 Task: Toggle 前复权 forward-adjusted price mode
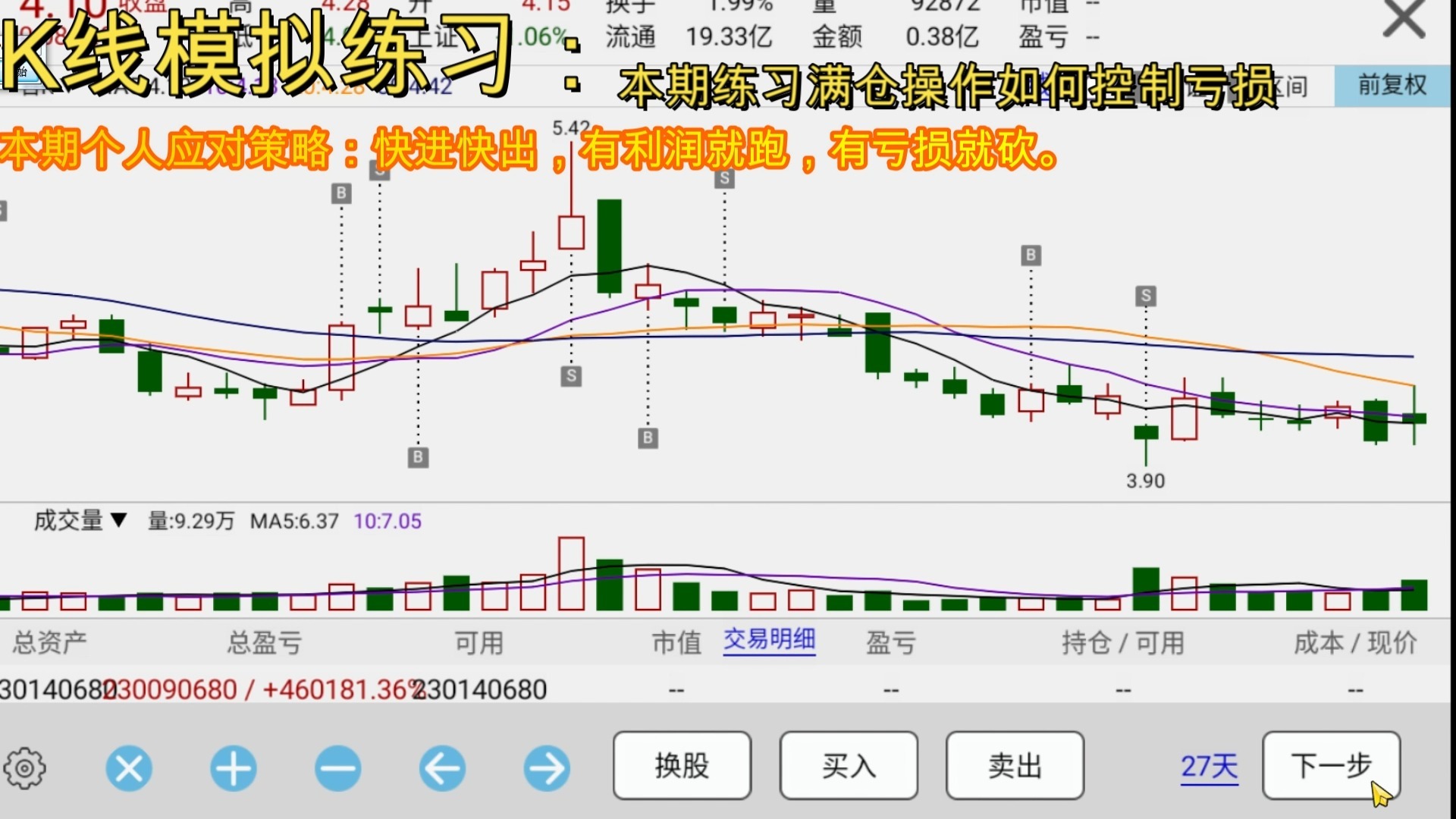[1392, 85]
